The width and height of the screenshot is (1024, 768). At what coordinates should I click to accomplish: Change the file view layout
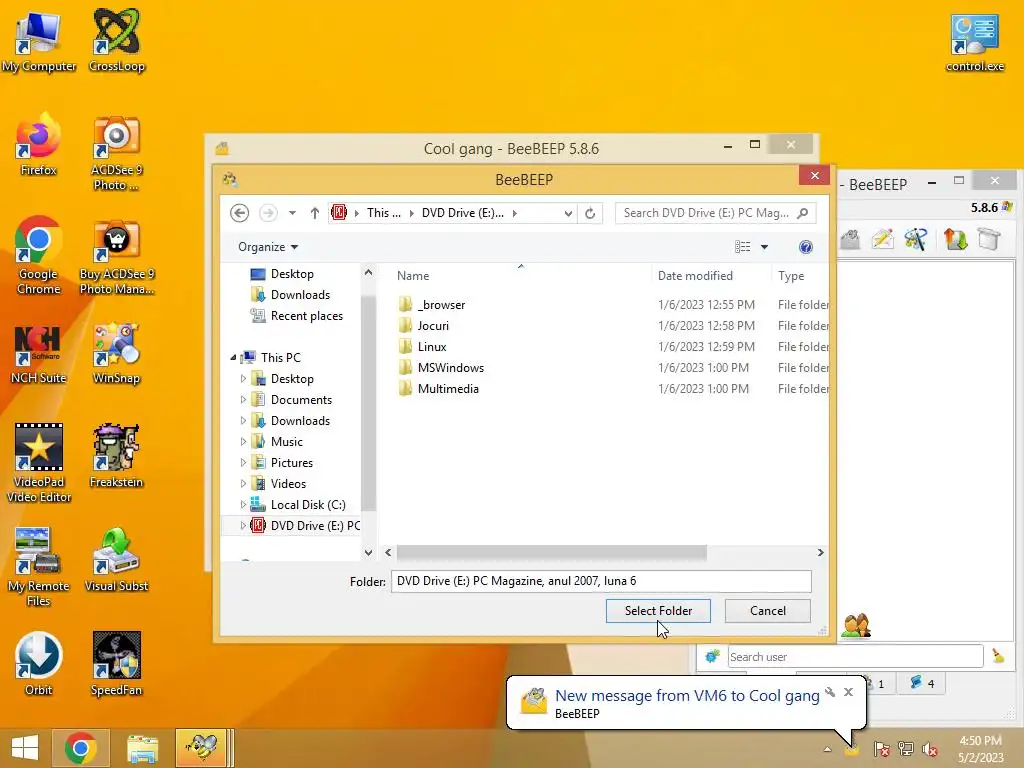(x=743, y=247)
